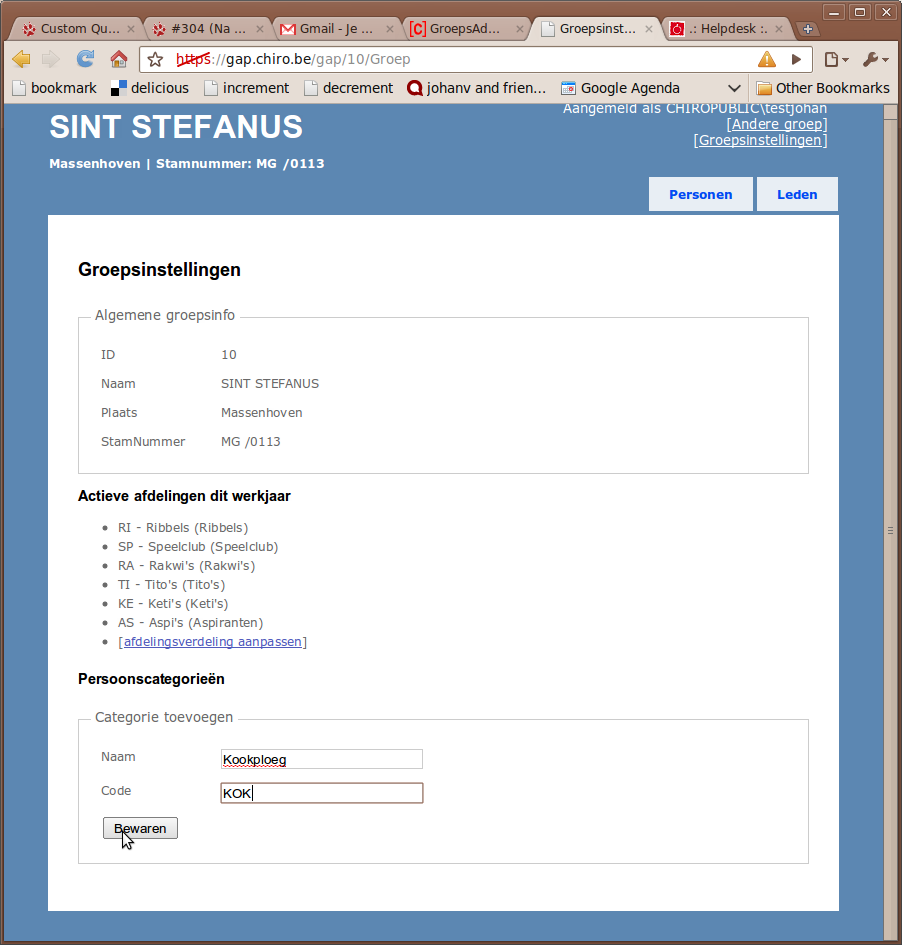Click the ID value 10
The width and height of the screenshot is (902, 945).
tap(229, 355)
